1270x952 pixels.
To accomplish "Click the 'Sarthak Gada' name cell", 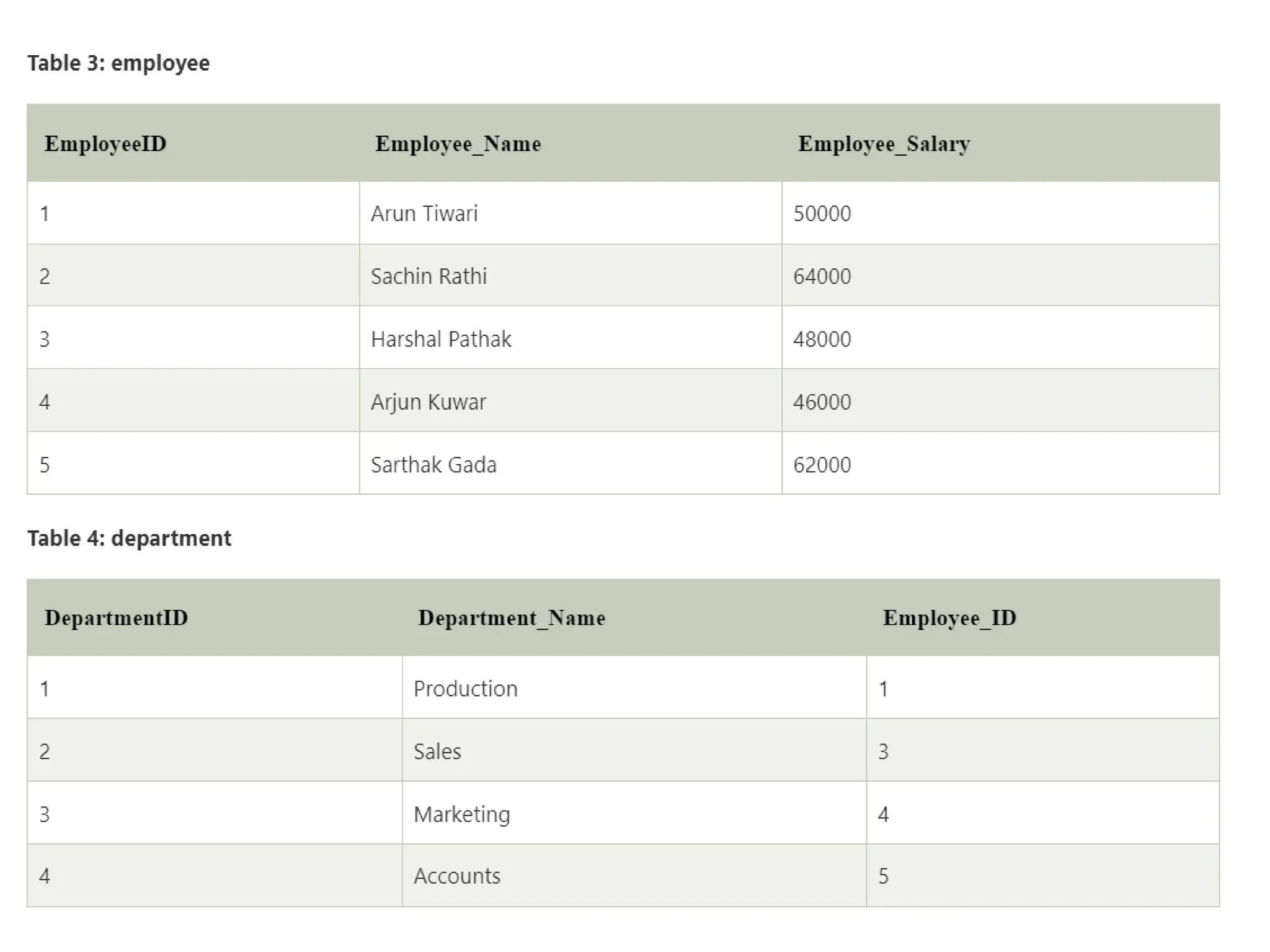I will coord(433,465).
